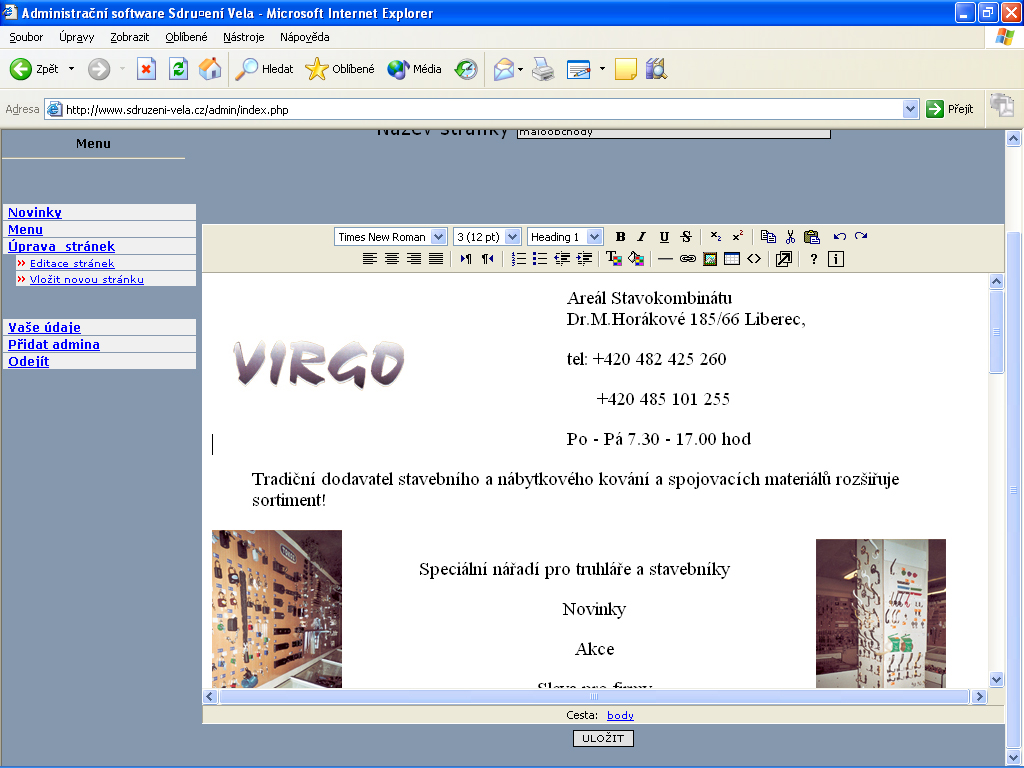The height and width of the screenshot is (768, 1024).
Task: Toggle underline formatting button
Action: click(x=664, y=237)
